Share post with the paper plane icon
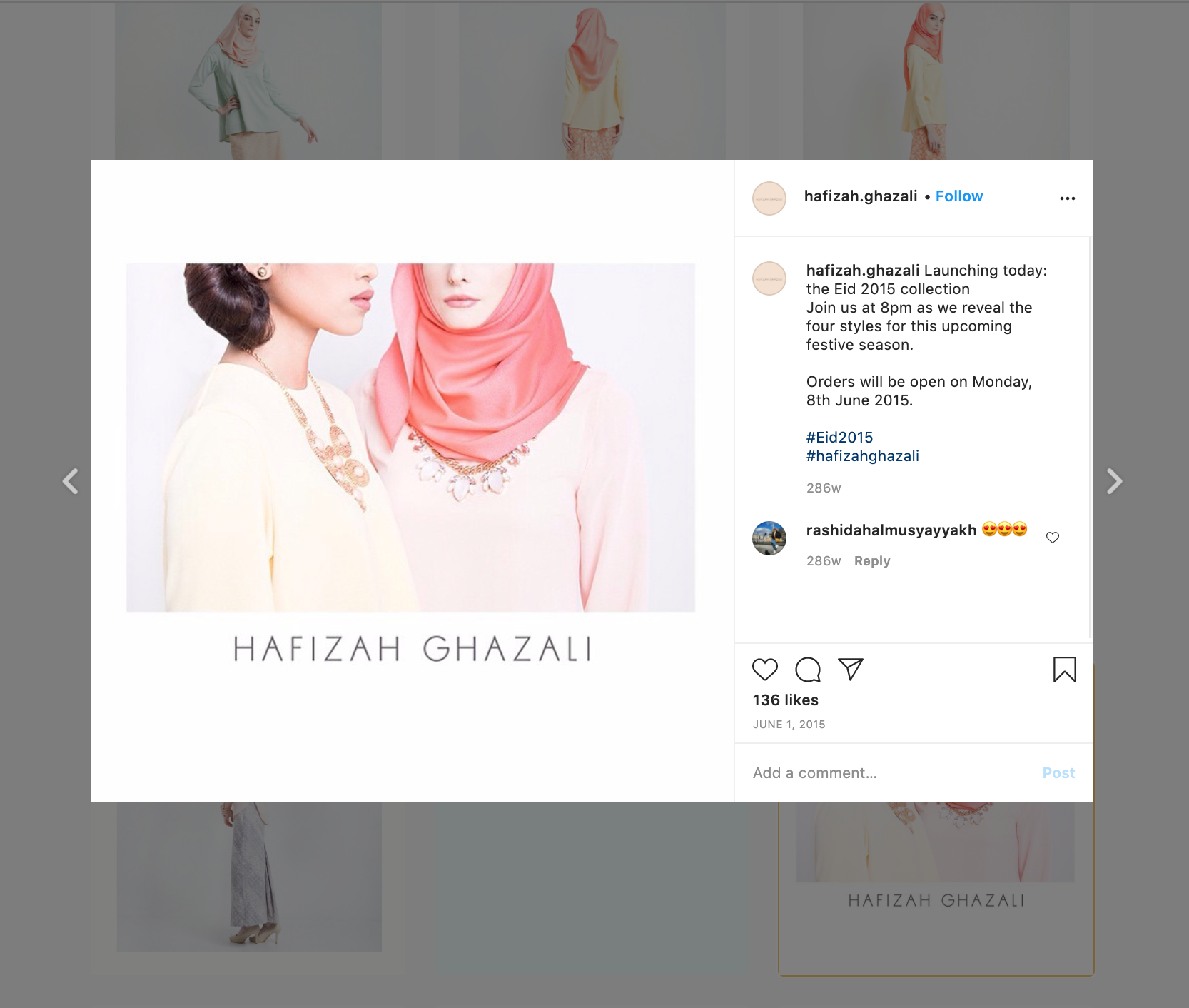This screenshot has height=1008, width=1189. tap(851, 669)
